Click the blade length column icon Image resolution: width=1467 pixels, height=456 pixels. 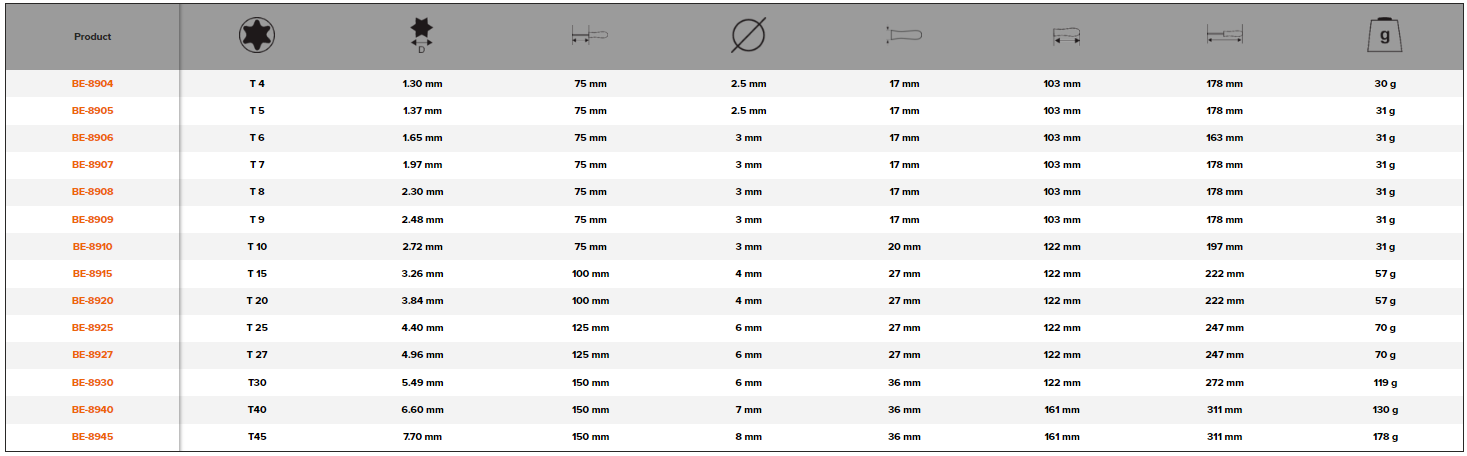tap(590, 37)
